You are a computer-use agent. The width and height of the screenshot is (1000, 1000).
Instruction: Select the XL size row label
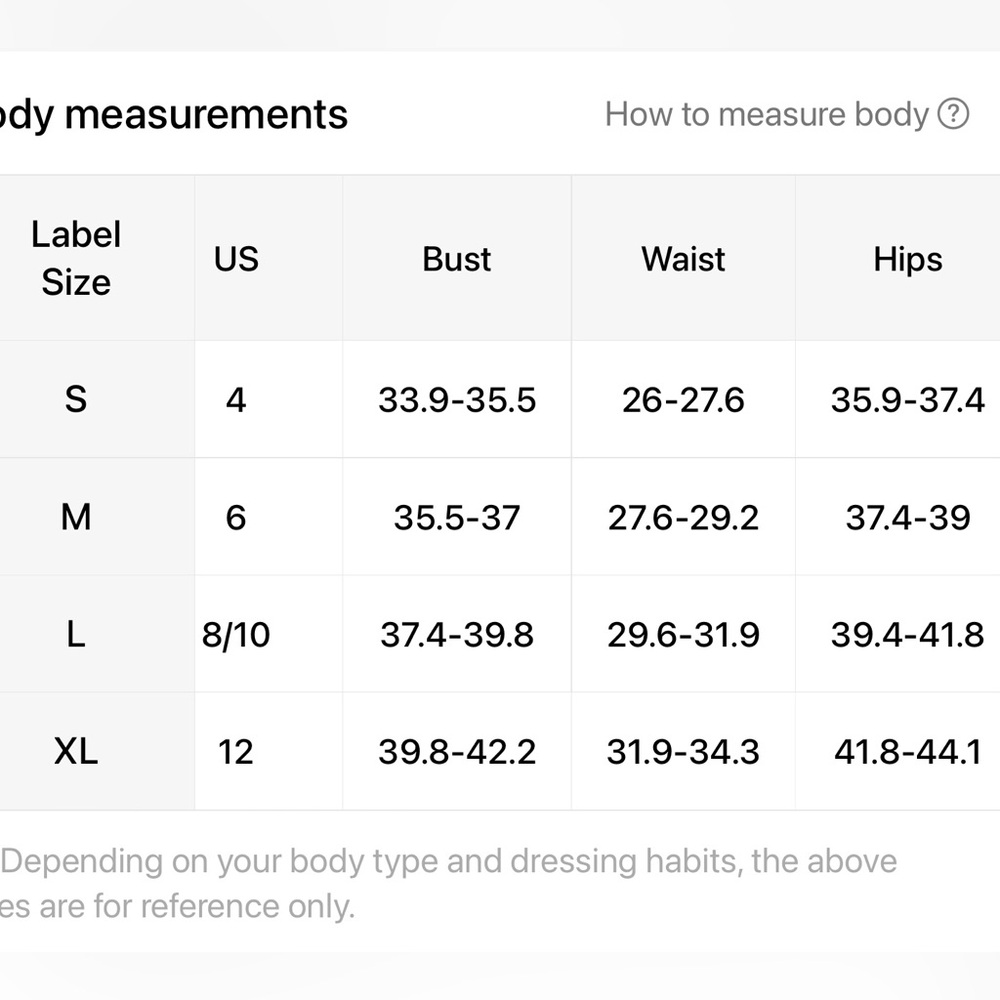(x=76, y=751)
